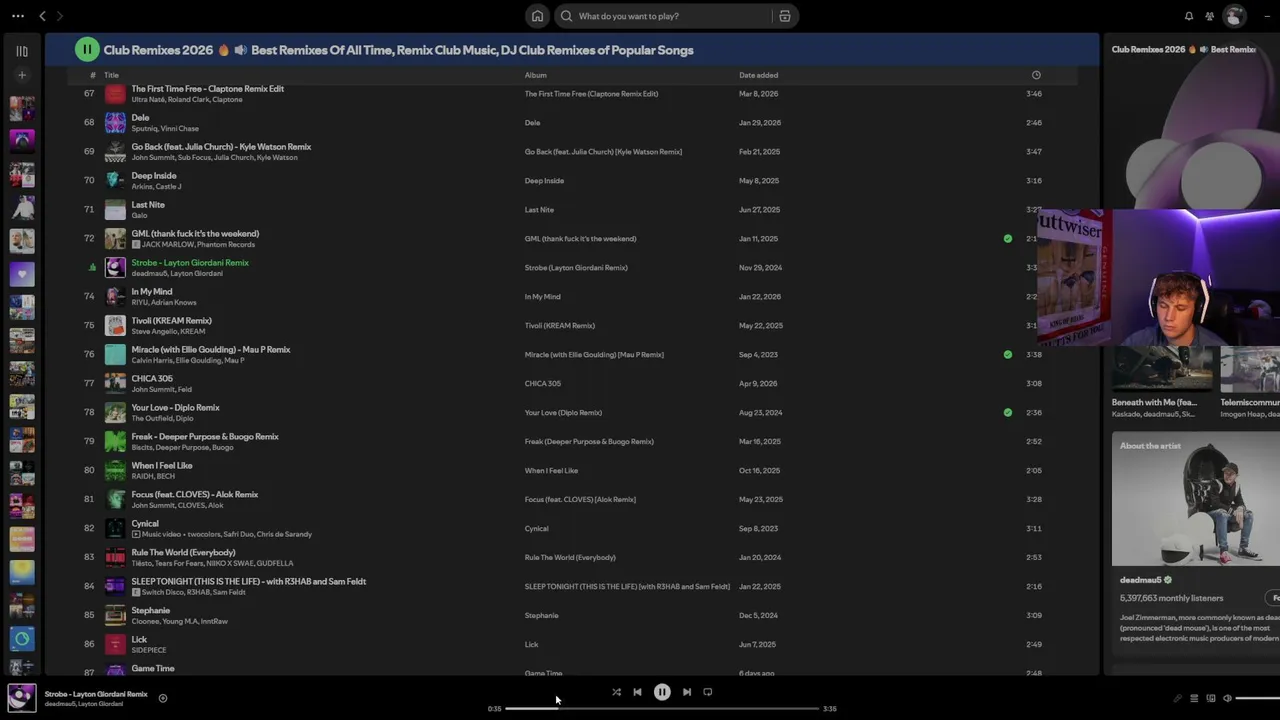Mute audio with the speaker icon
The width and height of the screenshot is (1280, 720).
point(1227,699)
